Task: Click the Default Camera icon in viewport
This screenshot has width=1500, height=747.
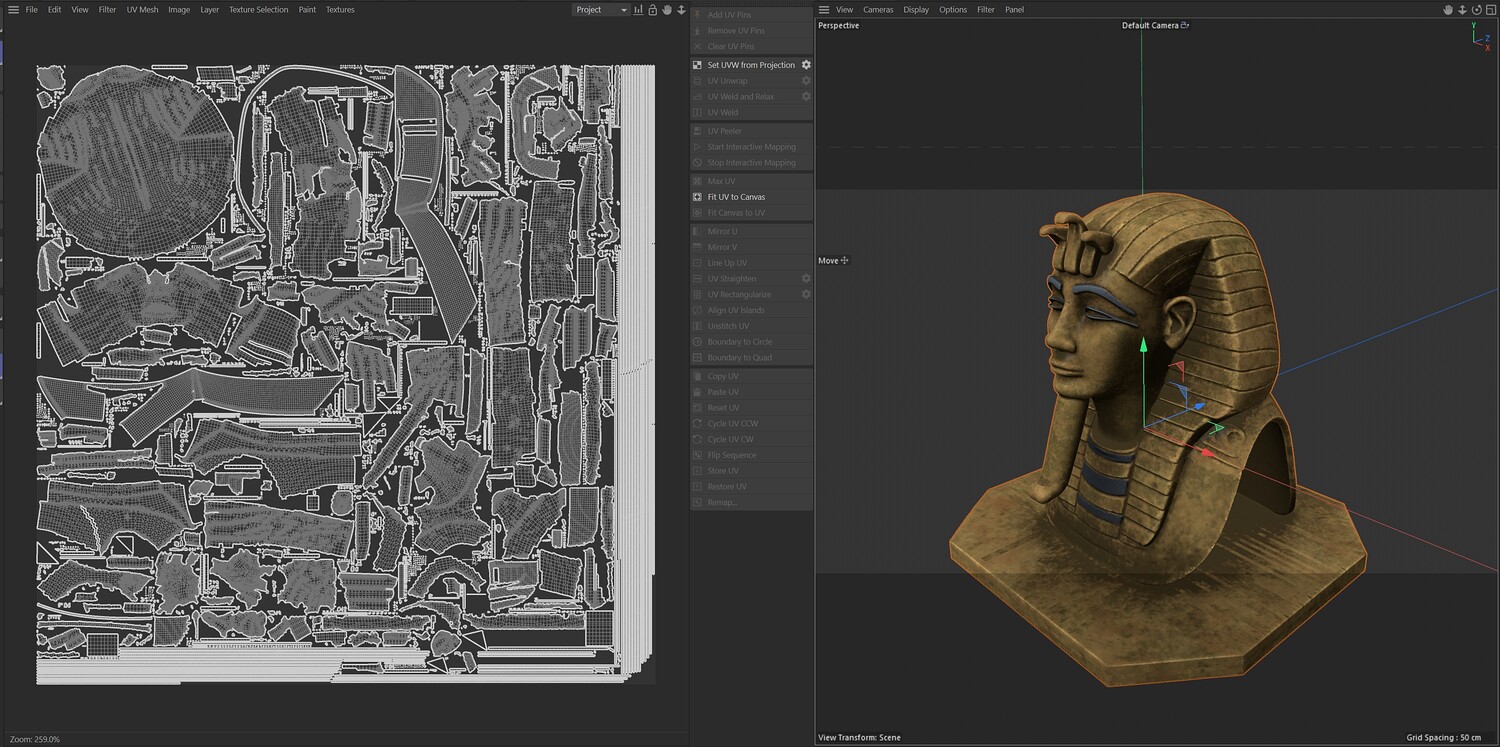Action: [1185, 26]
